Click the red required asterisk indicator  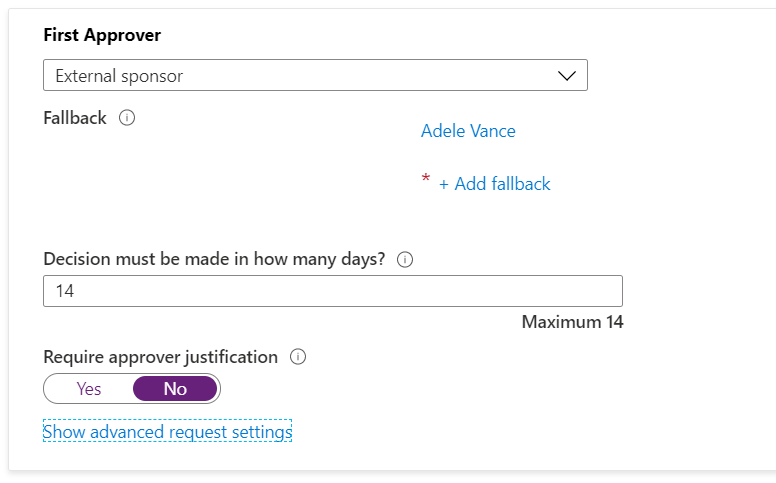click(426, 180)
